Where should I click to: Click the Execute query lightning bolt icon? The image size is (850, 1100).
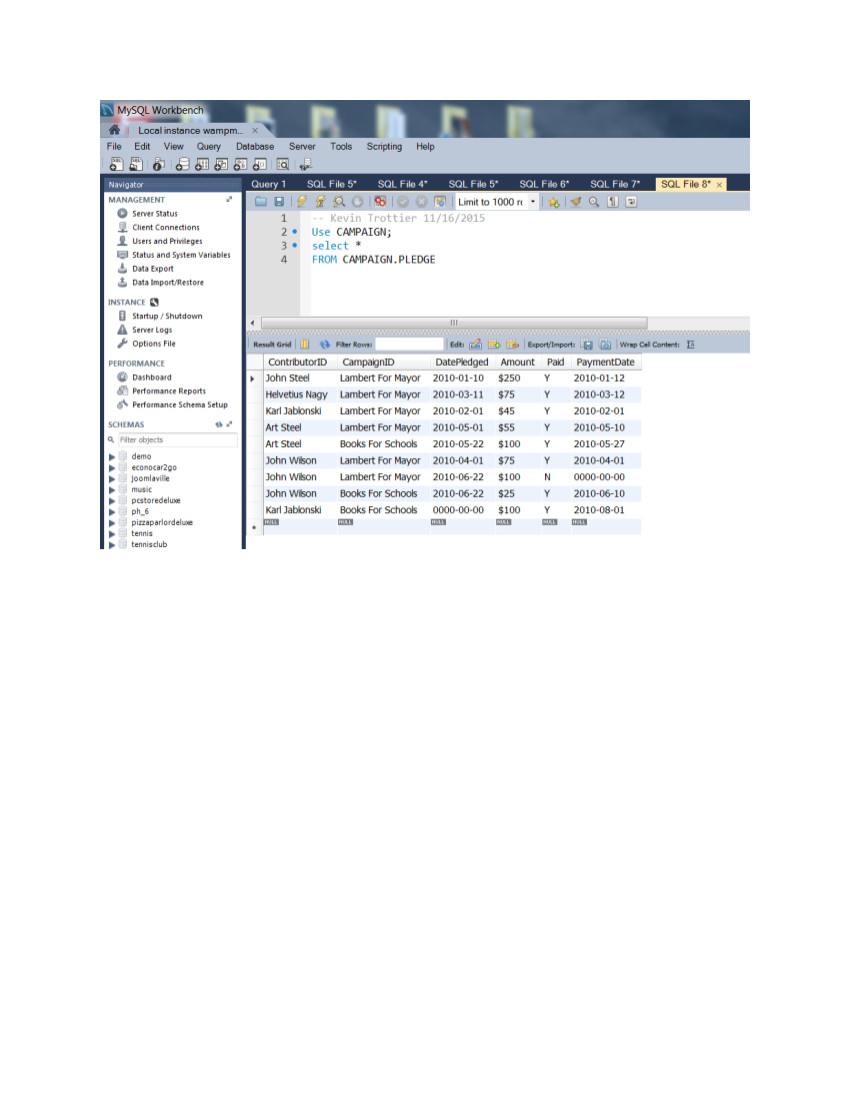click(300, 202)
